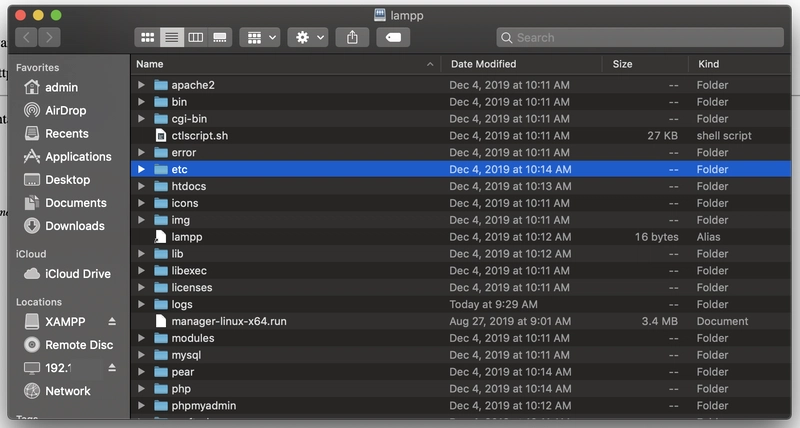800x428 pixels.
Task: Open Recents in sidebar
Action: click(x=56, y=134)
